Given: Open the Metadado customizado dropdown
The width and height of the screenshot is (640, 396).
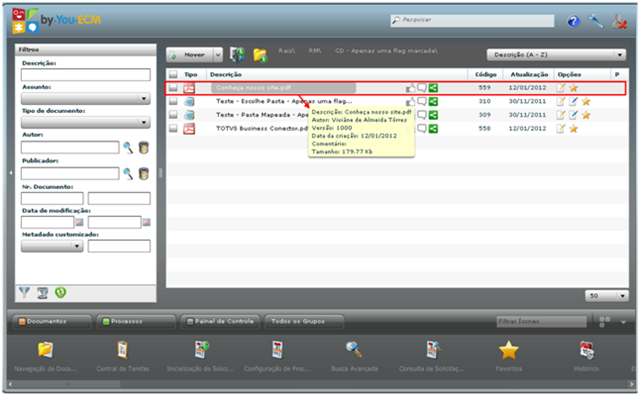Looking at the screenshot, I should pyautogui.click(x=52, y=246).
